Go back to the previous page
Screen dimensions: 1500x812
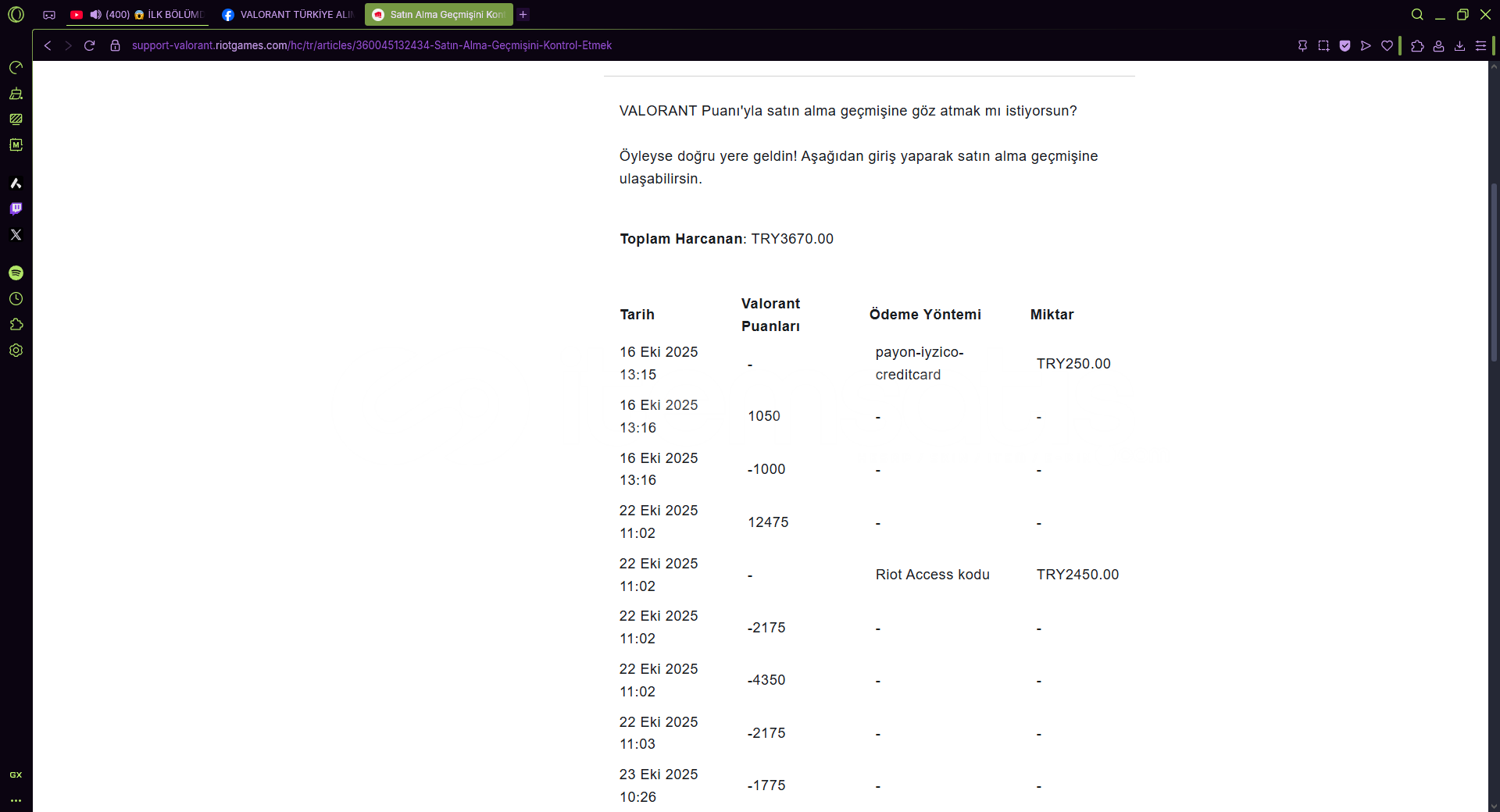48,46
